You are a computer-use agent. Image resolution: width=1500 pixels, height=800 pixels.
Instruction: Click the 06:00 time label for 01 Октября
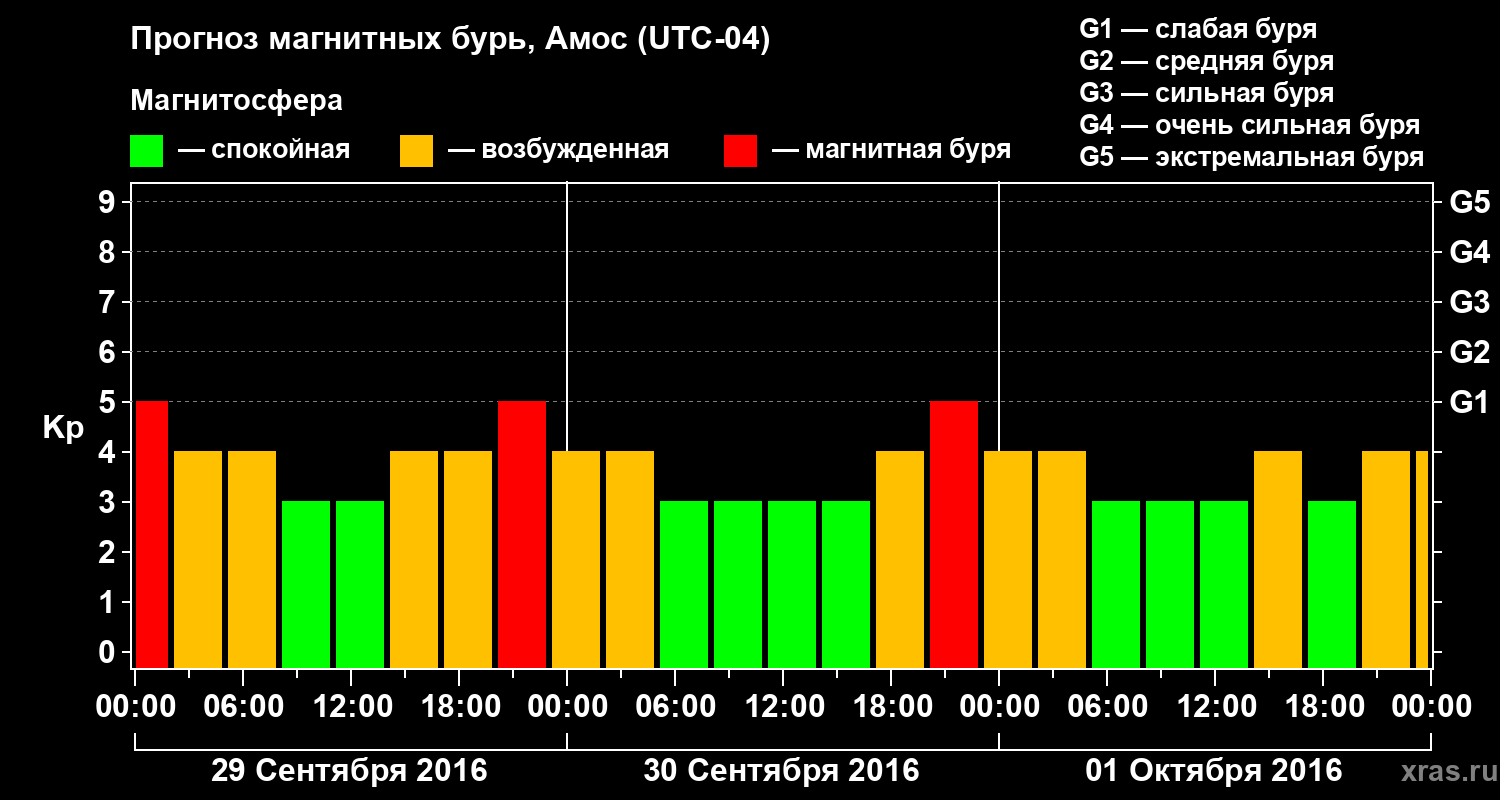pos(1107,707)
